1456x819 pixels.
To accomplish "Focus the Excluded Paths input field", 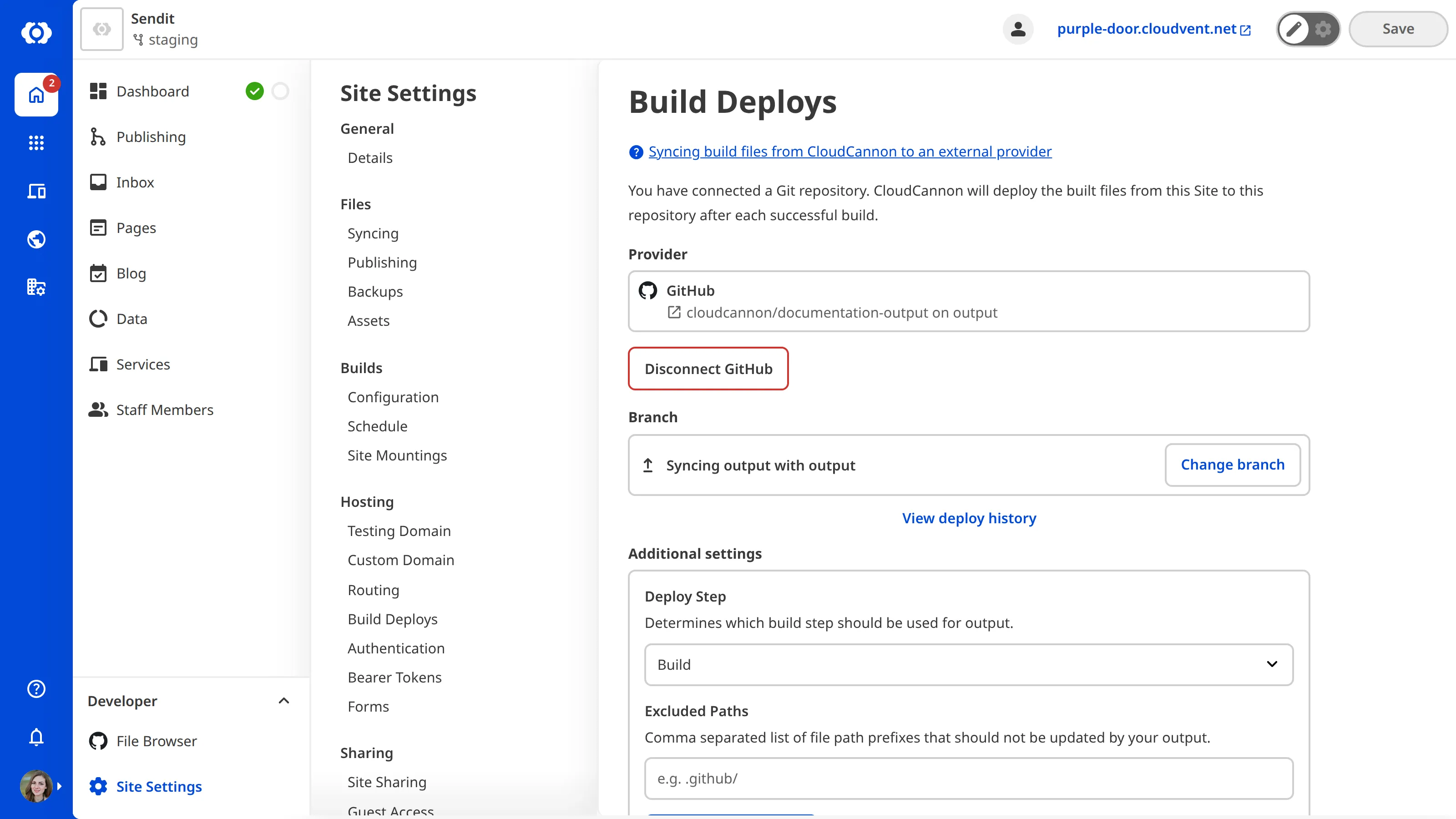I will point(969,779).
